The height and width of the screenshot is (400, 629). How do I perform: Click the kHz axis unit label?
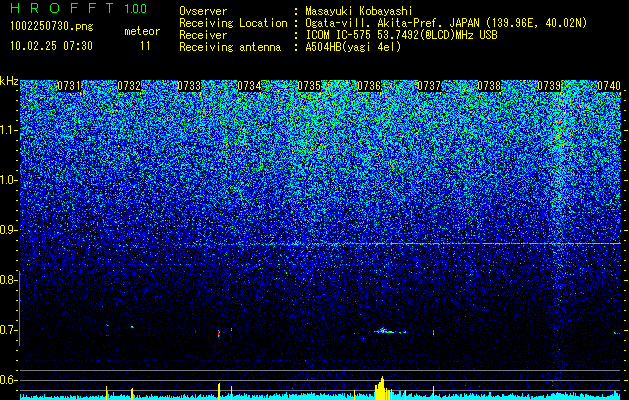pos(9,81)
